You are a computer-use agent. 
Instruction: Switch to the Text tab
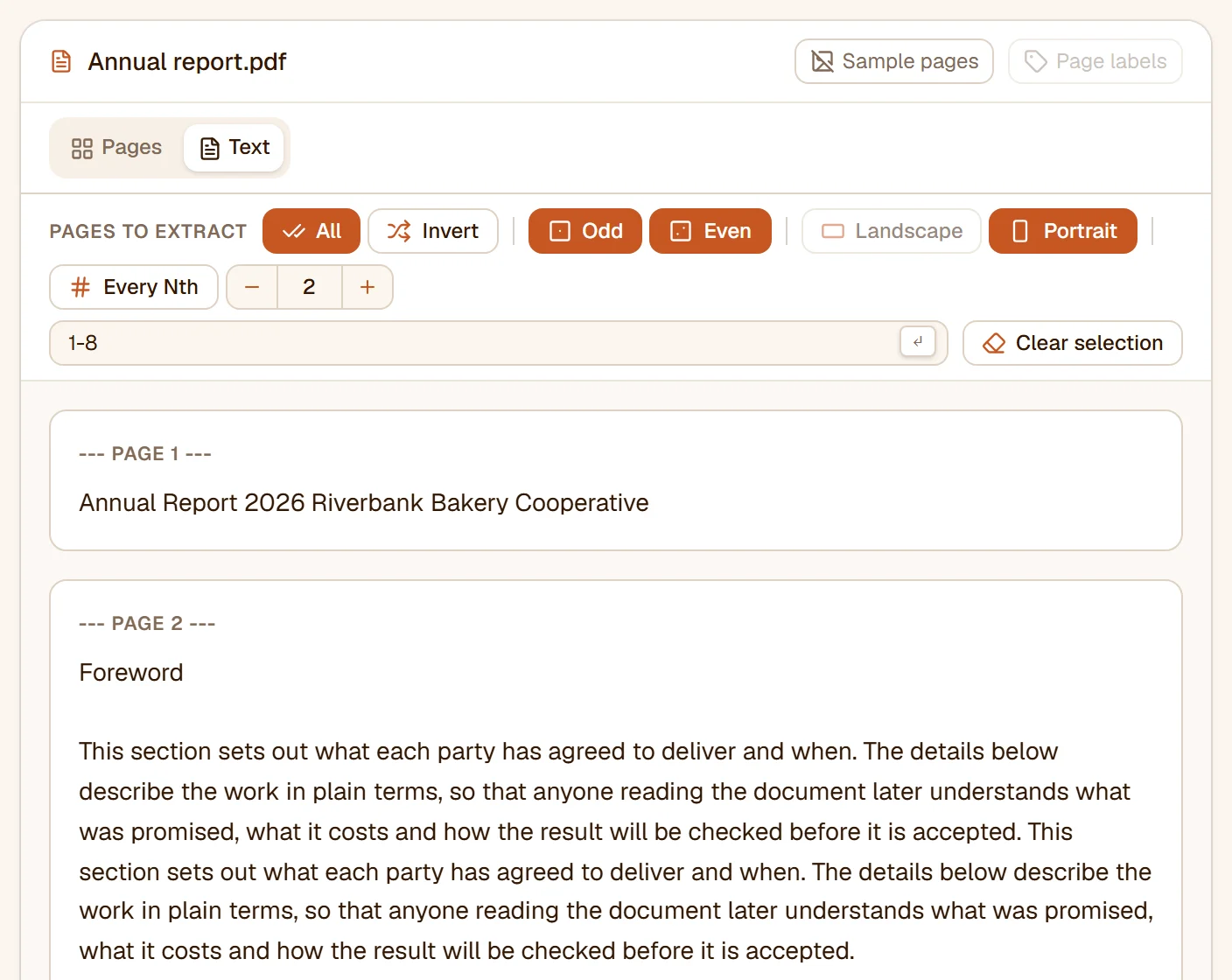(x=234, y=147)
